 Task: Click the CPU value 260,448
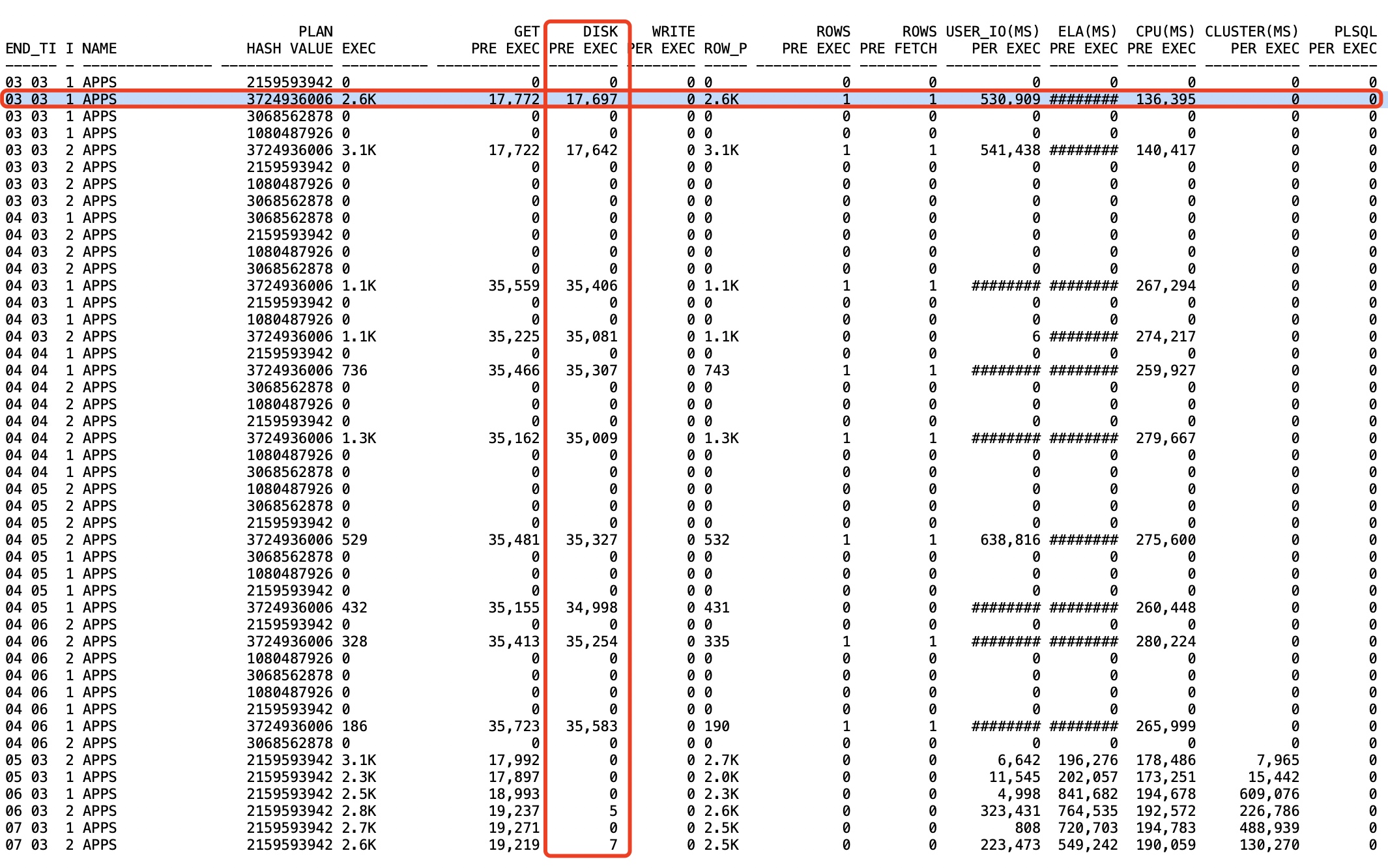[1166, 608]
